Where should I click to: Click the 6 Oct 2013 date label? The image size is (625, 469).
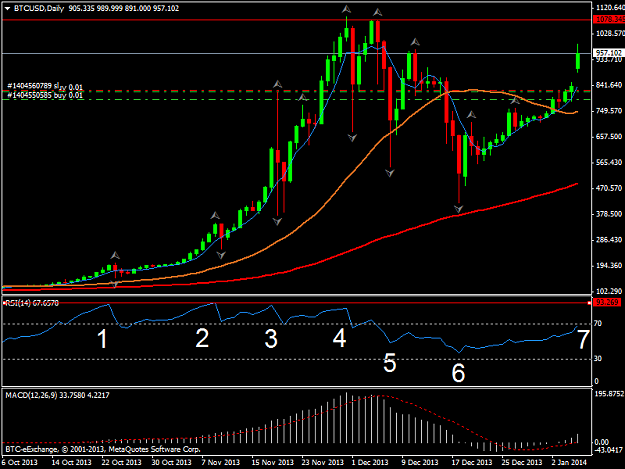click(x=20, y=462)
